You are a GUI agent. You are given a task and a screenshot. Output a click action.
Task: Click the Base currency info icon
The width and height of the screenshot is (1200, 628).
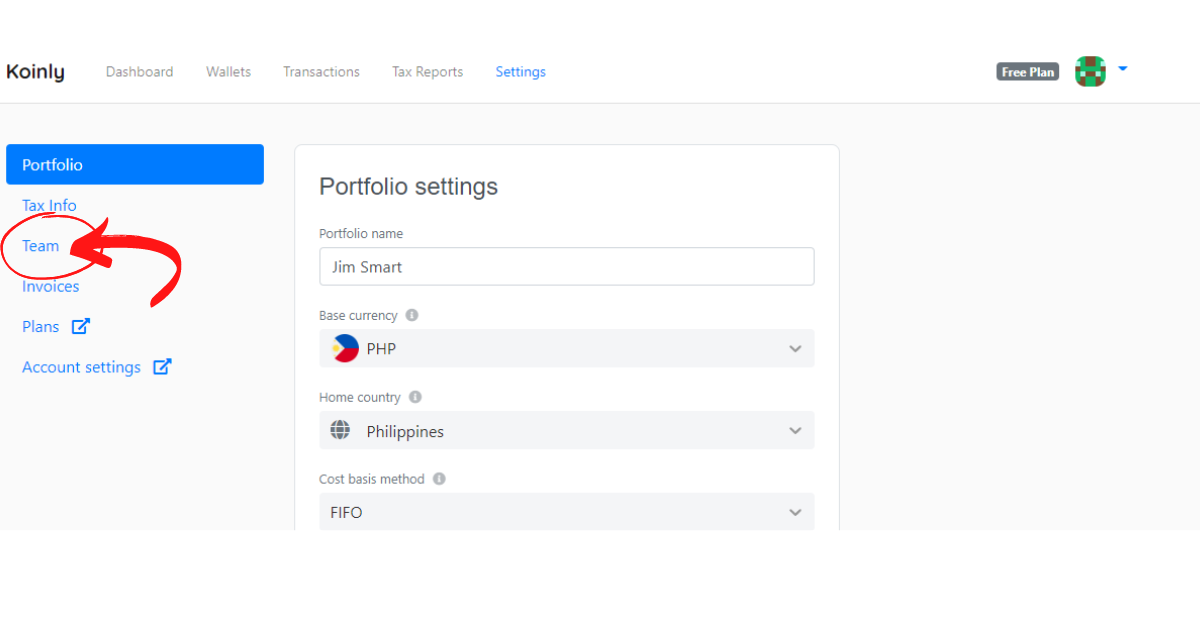(x=412, y=315)
